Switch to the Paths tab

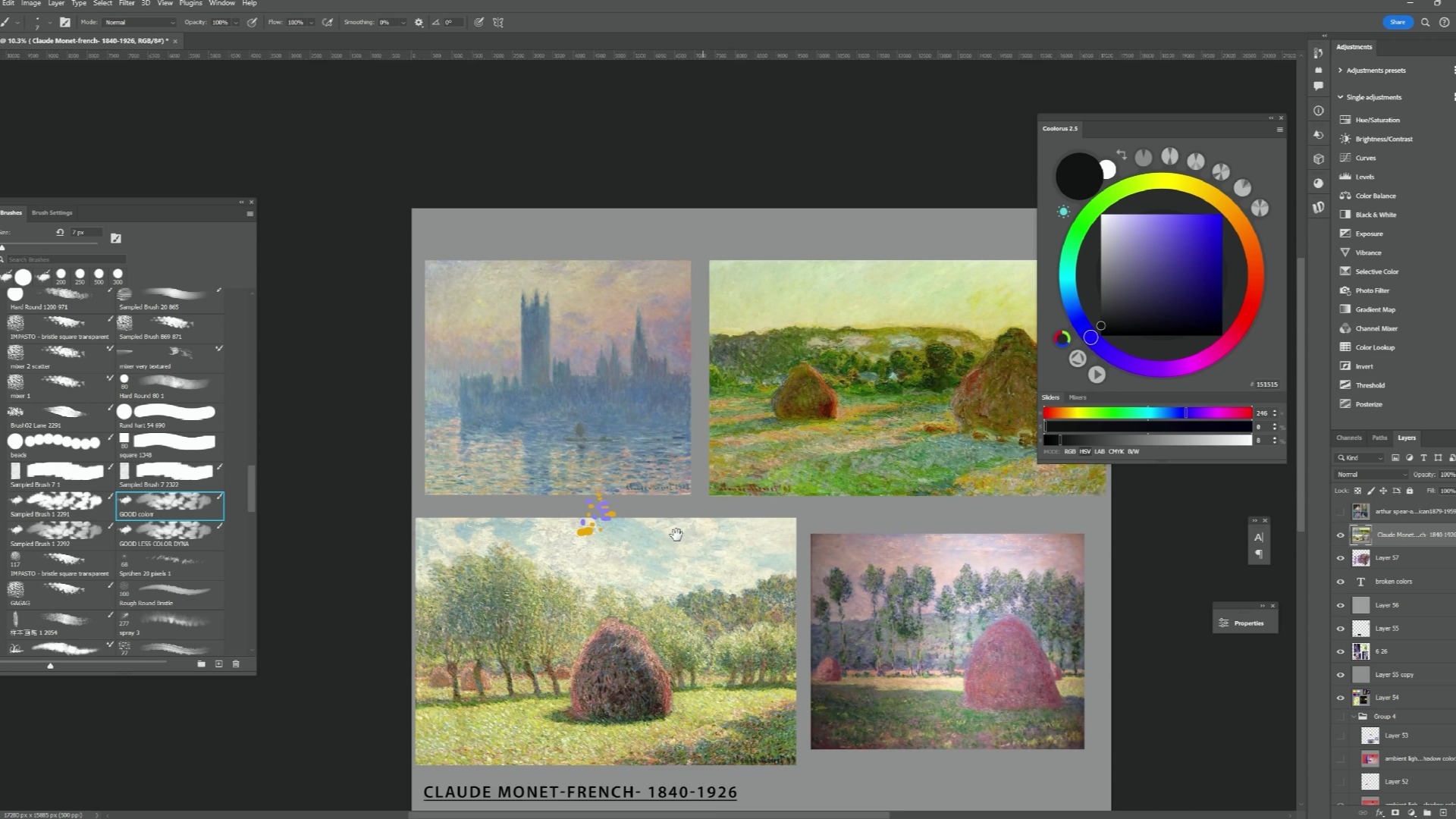point(1379,438)
